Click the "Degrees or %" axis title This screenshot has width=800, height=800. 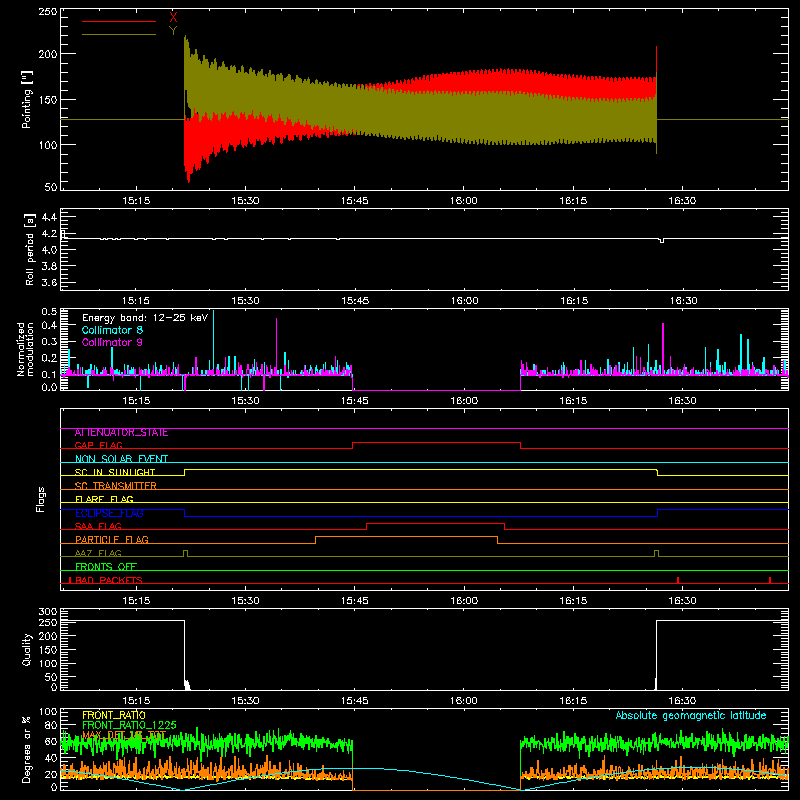pos(26,749)
